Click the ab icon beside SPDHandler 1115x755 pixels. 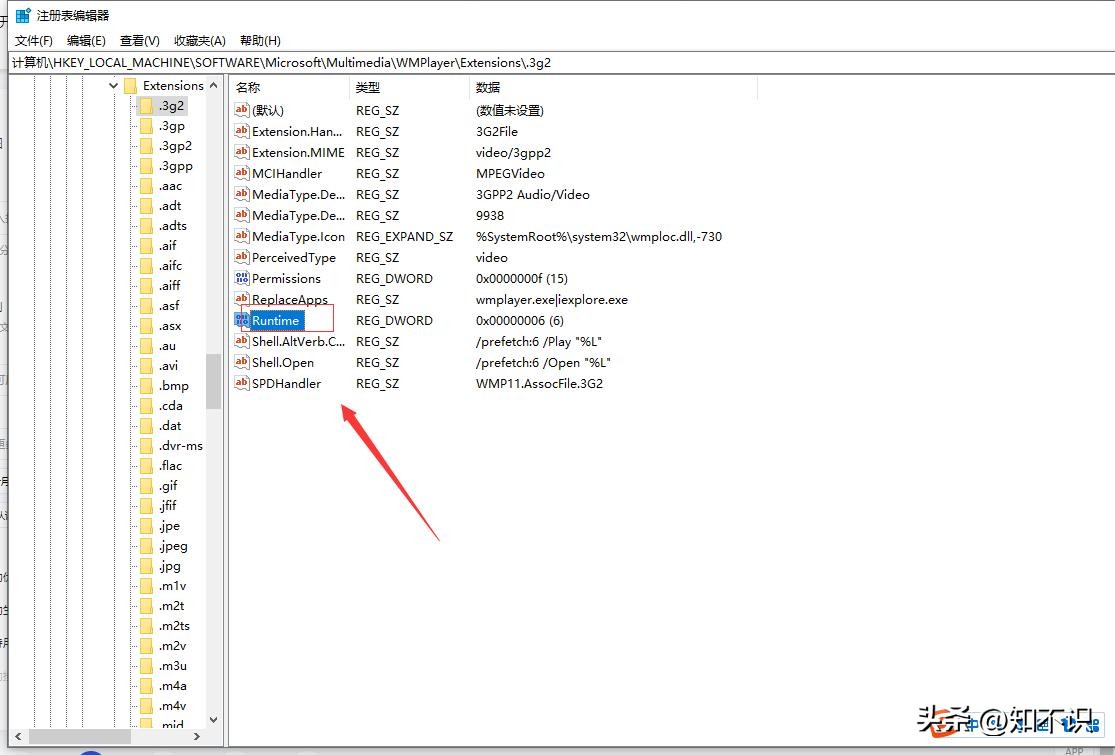241,383
